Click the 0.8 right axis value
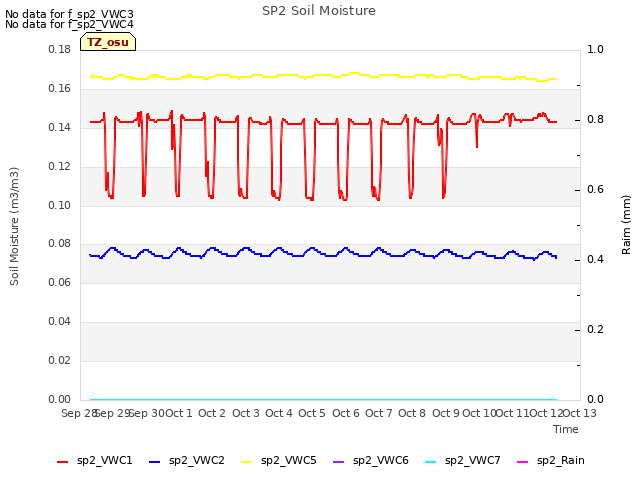 pos(595,120)
